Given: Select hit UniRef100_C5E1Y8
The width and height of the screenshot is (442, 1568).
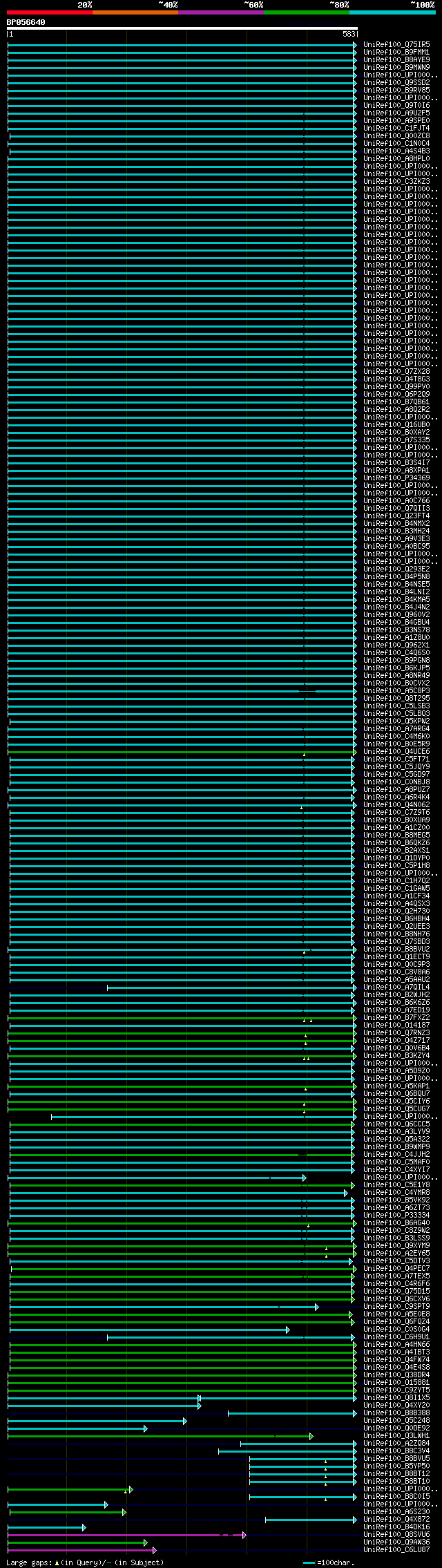Looking at the screenshot, I should tap(396, 1184).
